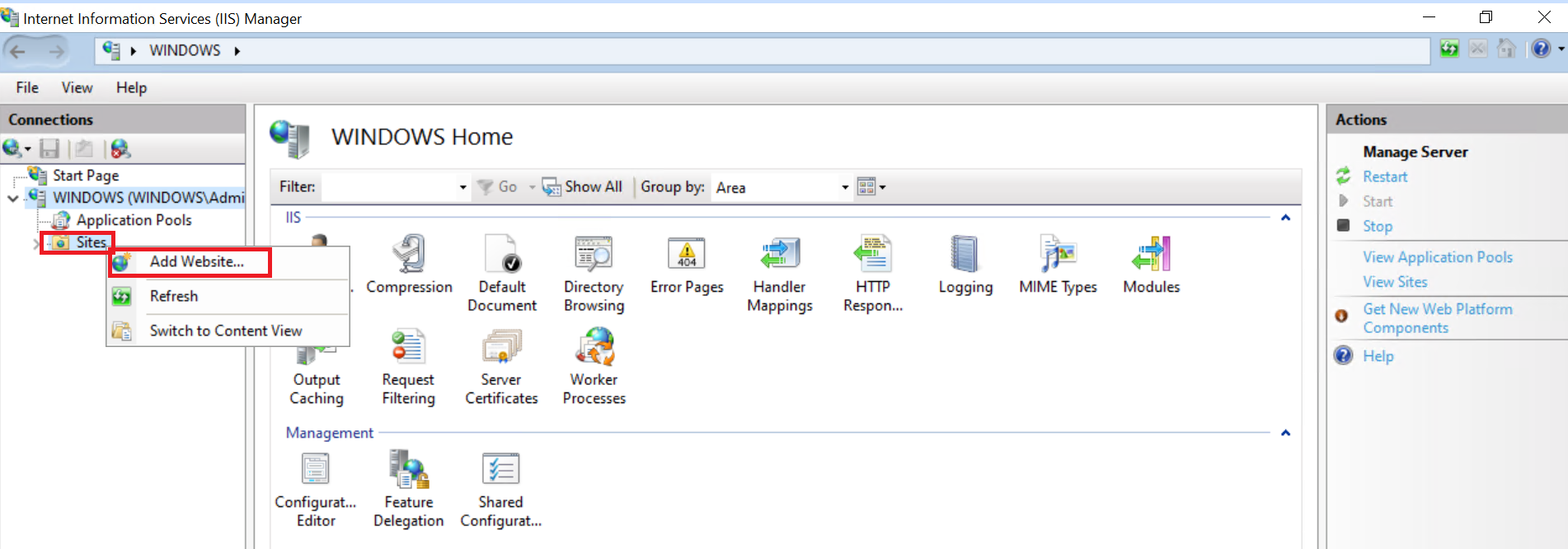Collapse the IIS group section

[1285, 218]
